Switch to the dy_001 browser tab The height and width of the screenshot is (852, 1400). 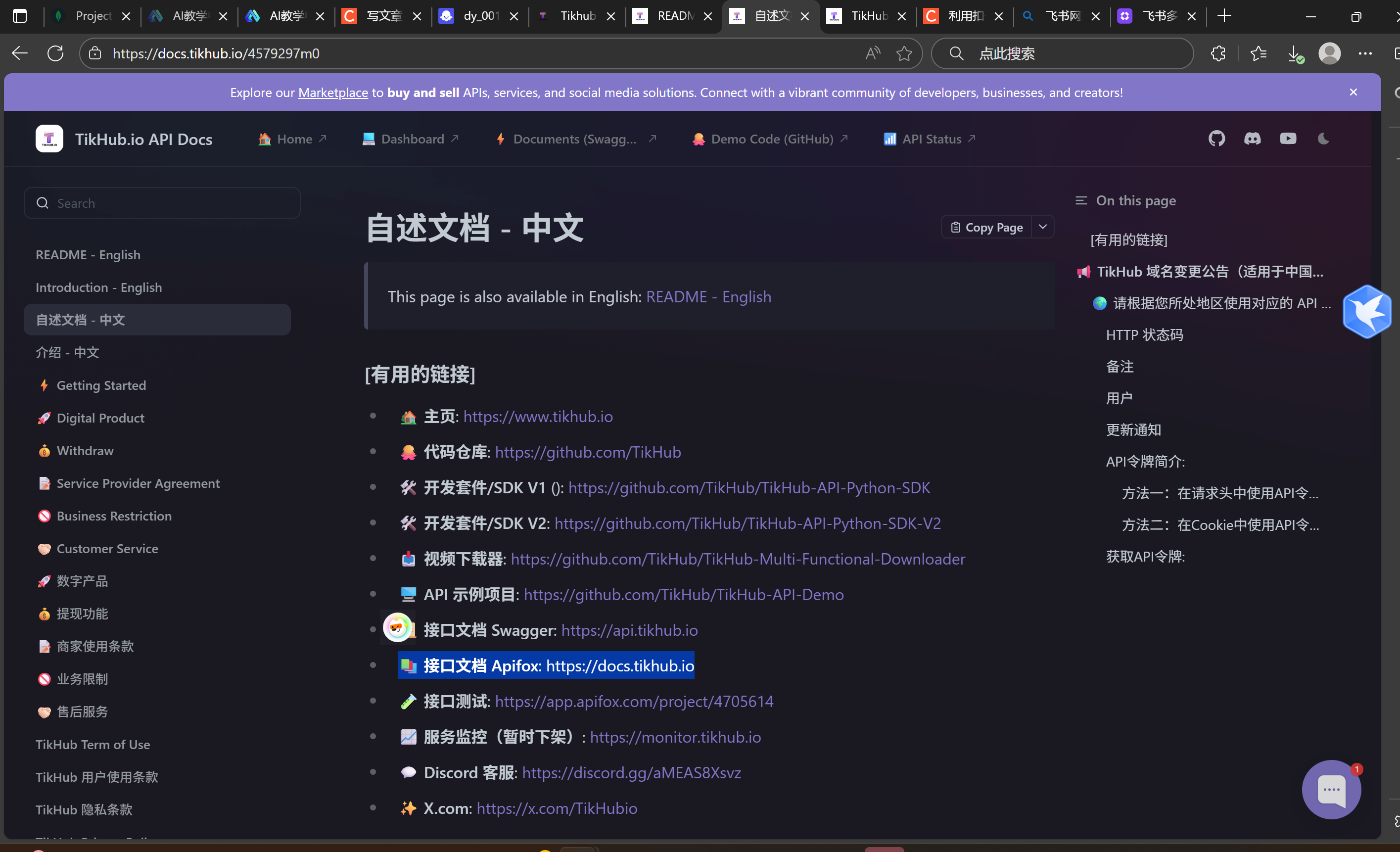tap(480, 16)
